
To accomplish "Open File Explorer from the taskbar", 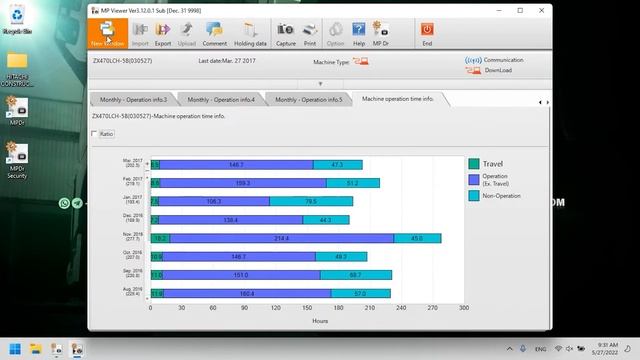I will point(36,349).
